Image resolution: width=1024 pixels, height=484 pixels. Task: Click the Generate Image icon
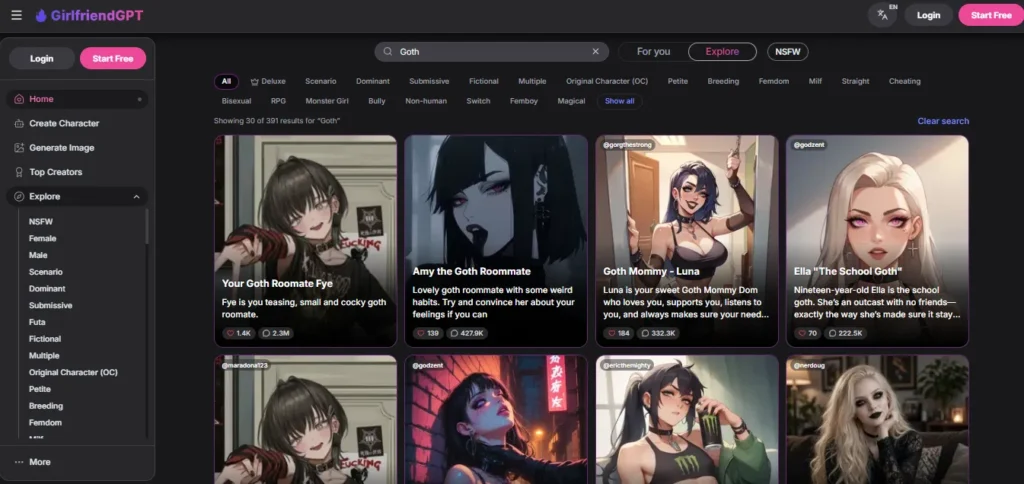[19, 148]
